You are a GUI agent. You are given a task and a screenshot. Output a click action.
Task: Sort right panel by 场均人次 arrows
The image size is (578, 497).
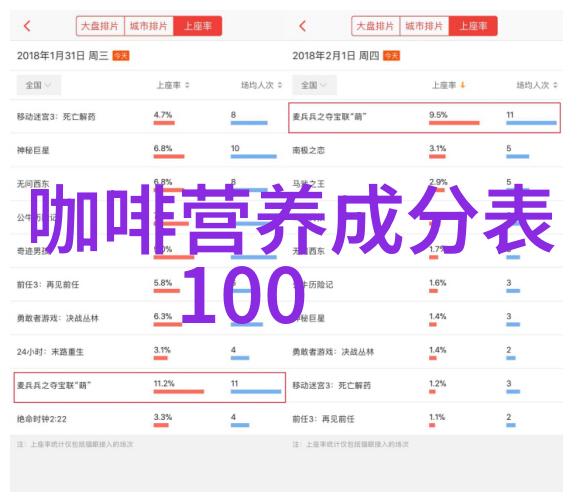[x=555, y=85]
